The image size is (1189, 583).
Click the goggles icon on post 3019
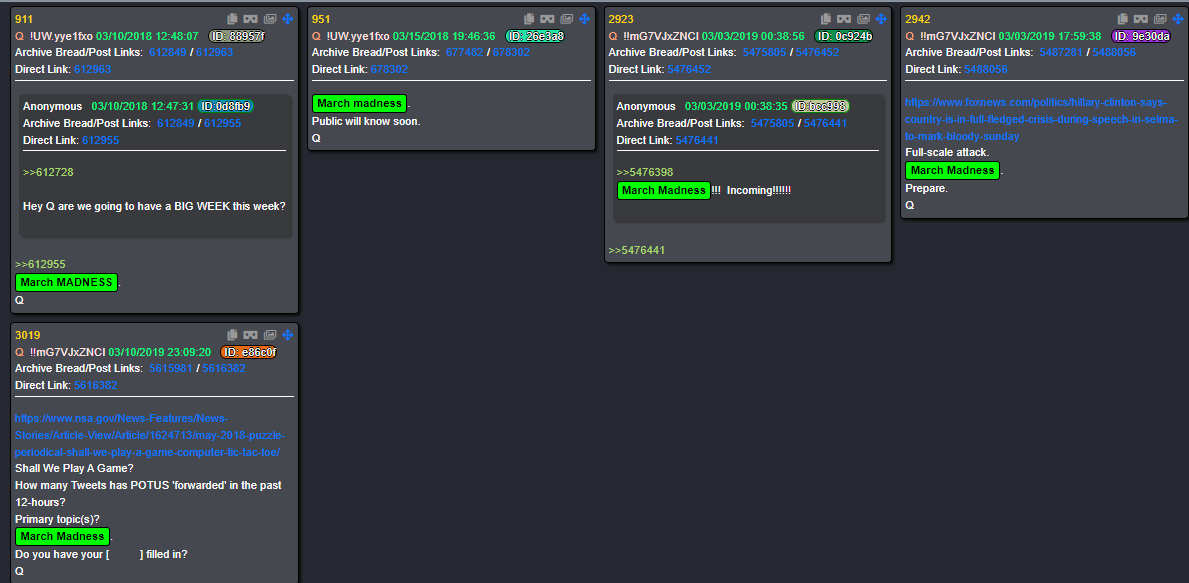click(x=250, y=335)
